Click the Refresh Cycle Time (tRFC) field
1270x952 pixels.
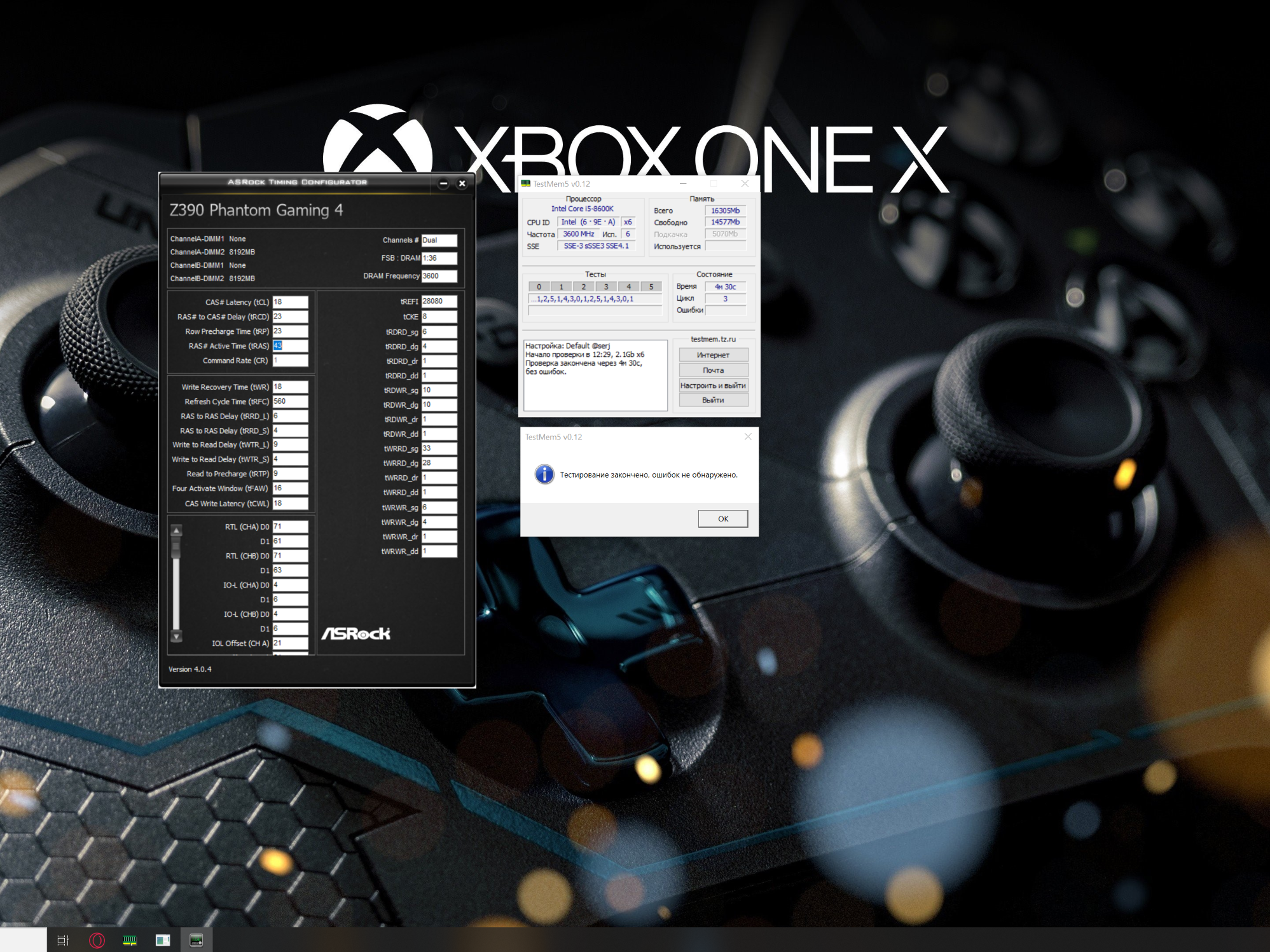pyautogui.click(x=290, y=401)
